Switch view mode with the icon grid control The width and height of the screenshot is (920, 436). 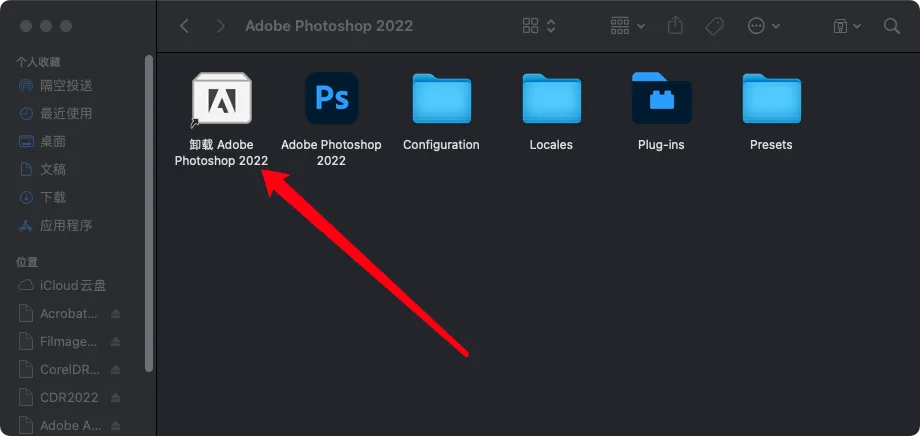point(538,26)
